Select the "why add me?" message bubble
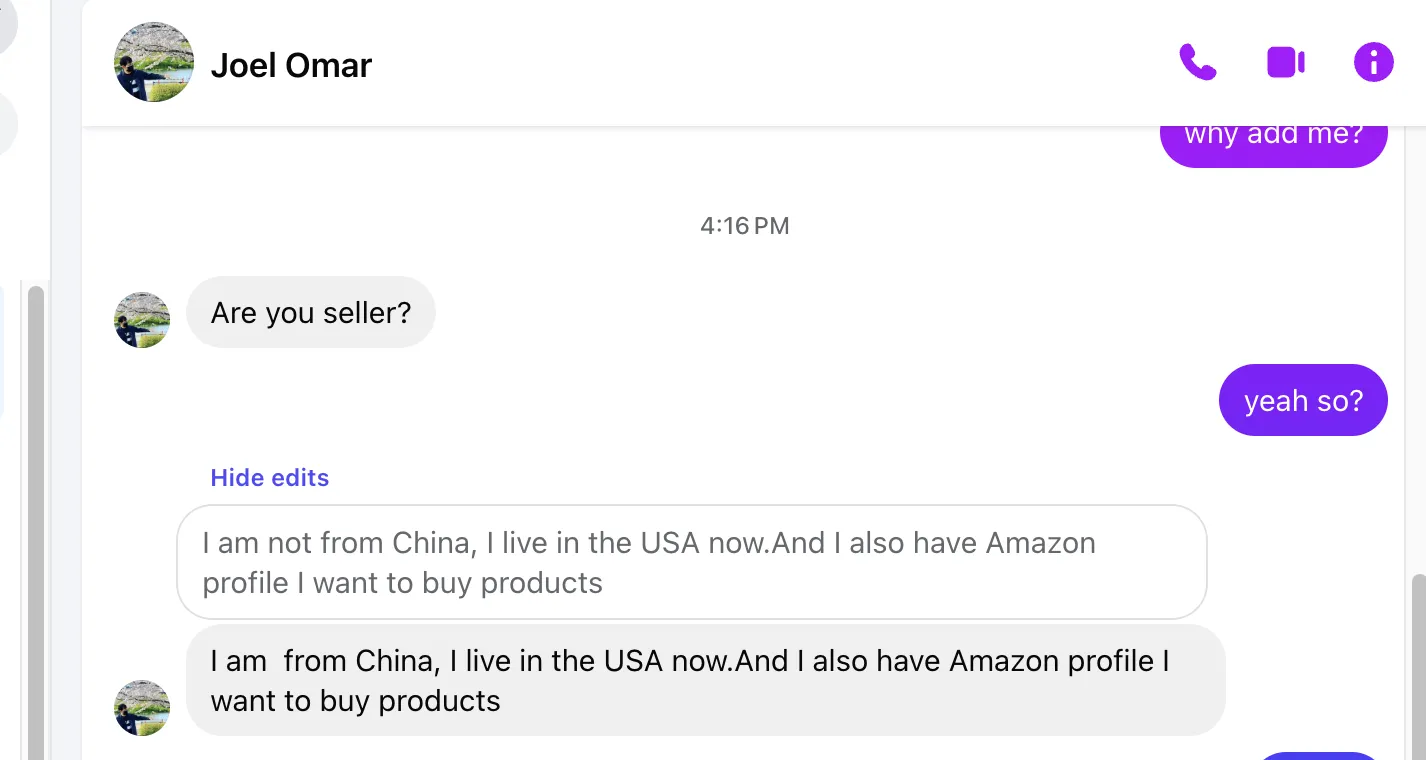 tap(1273, 139)
